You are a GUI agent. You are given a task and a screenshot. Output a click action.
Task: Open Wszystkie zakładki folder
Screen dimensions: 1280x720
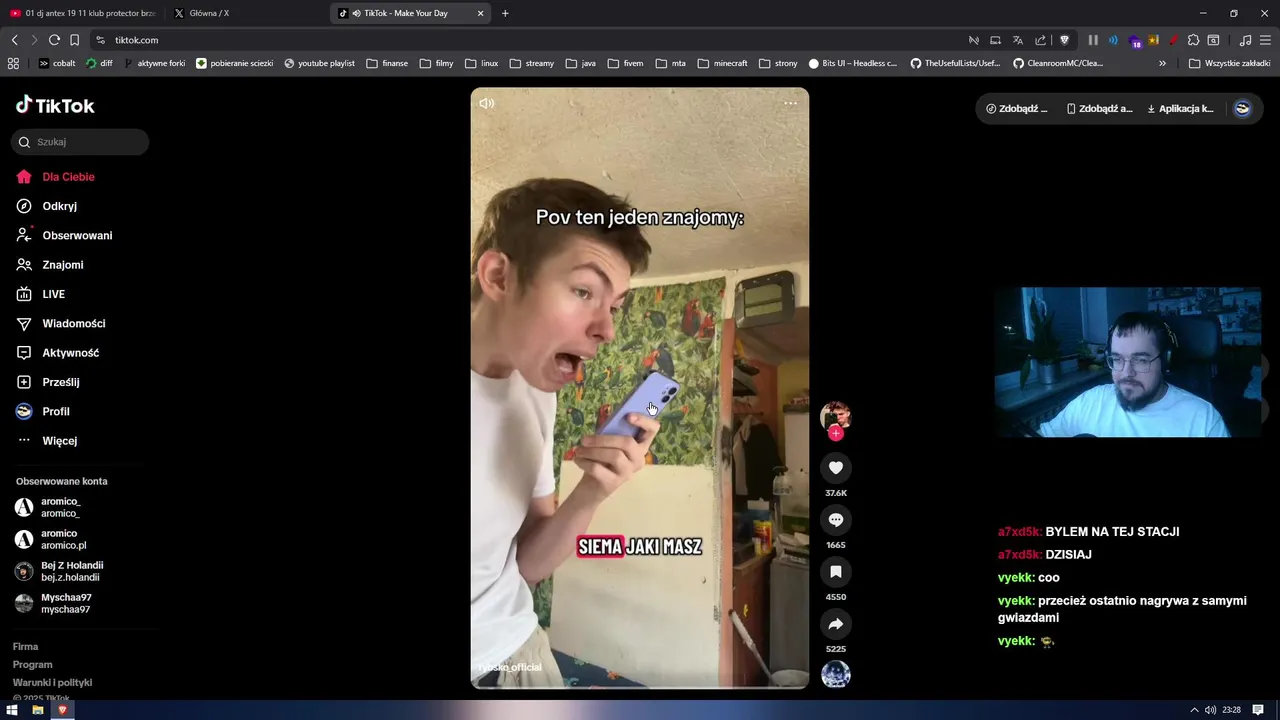click(1229, 63)
